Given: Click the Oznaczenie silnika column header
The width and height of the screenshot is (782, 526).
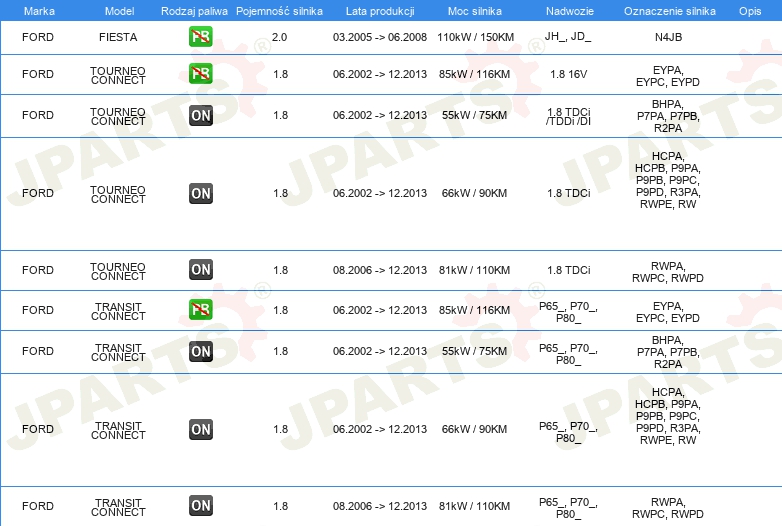Looking at the screenshot, I should [x=669, y=11].
